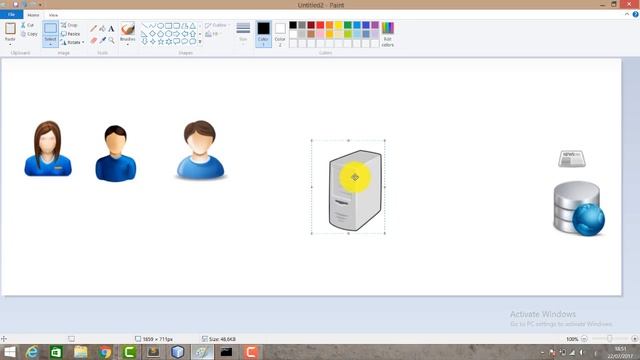This screenshot has width=640, height=360.
Task: Open the shape Fill dropdown
Action: coord(212,34)
